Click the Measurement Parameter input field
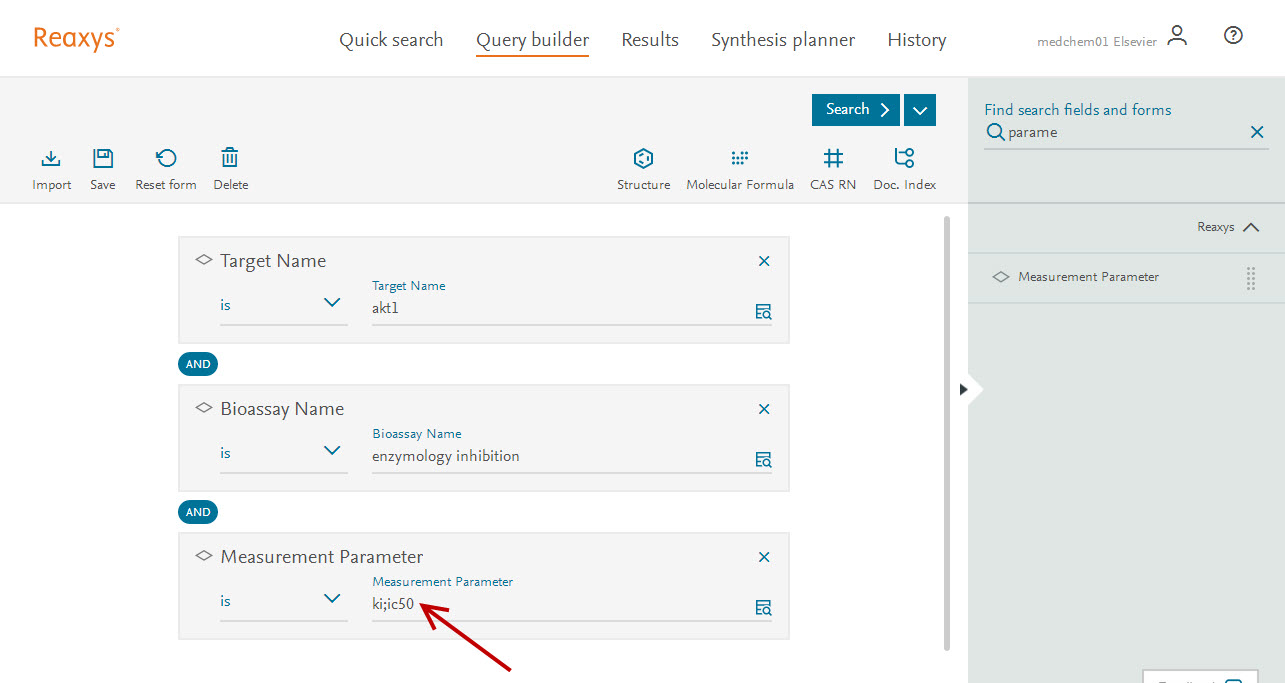 tap(560, 604)
